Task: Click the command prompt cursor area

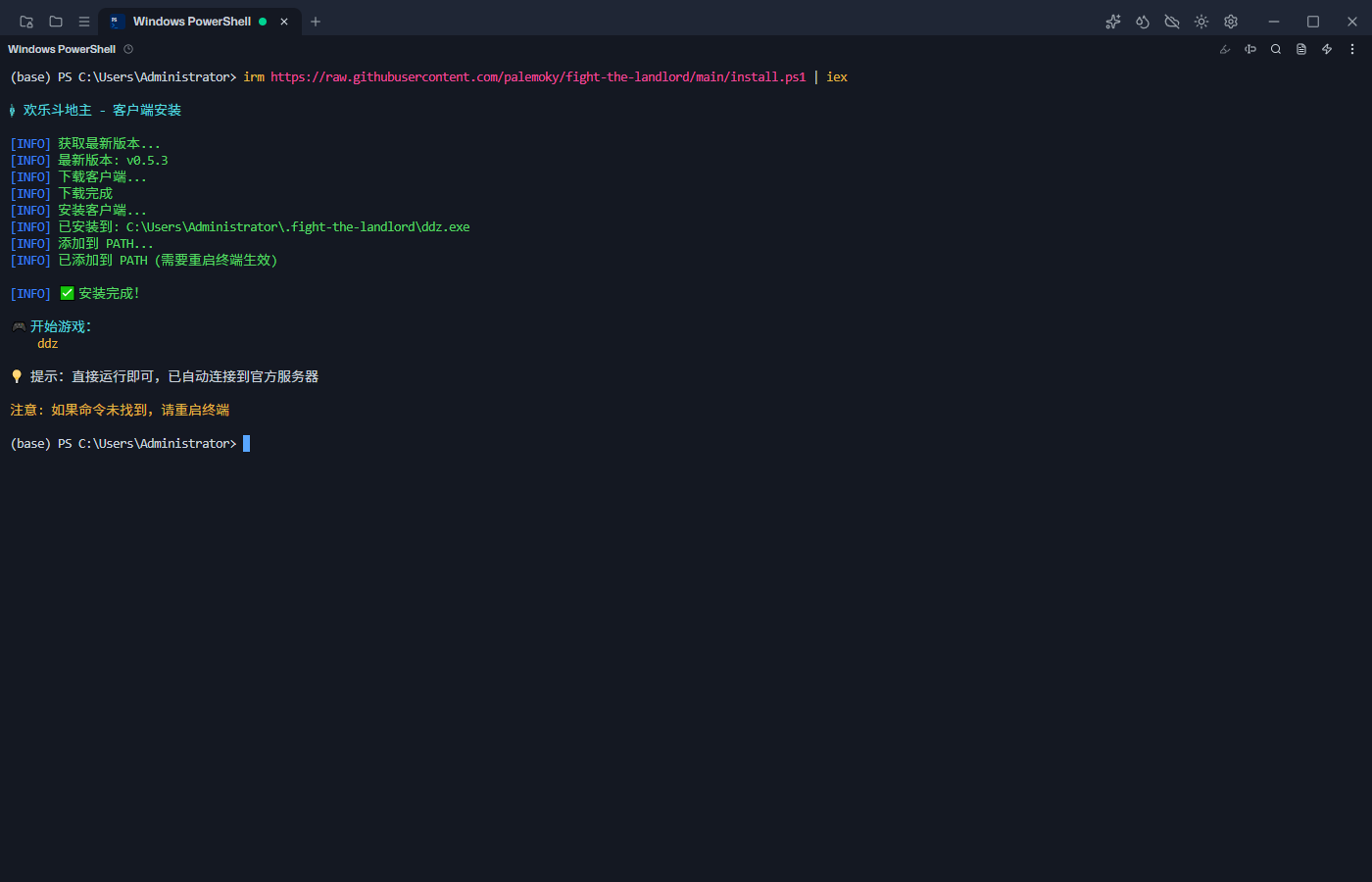Action: point(246,444)
